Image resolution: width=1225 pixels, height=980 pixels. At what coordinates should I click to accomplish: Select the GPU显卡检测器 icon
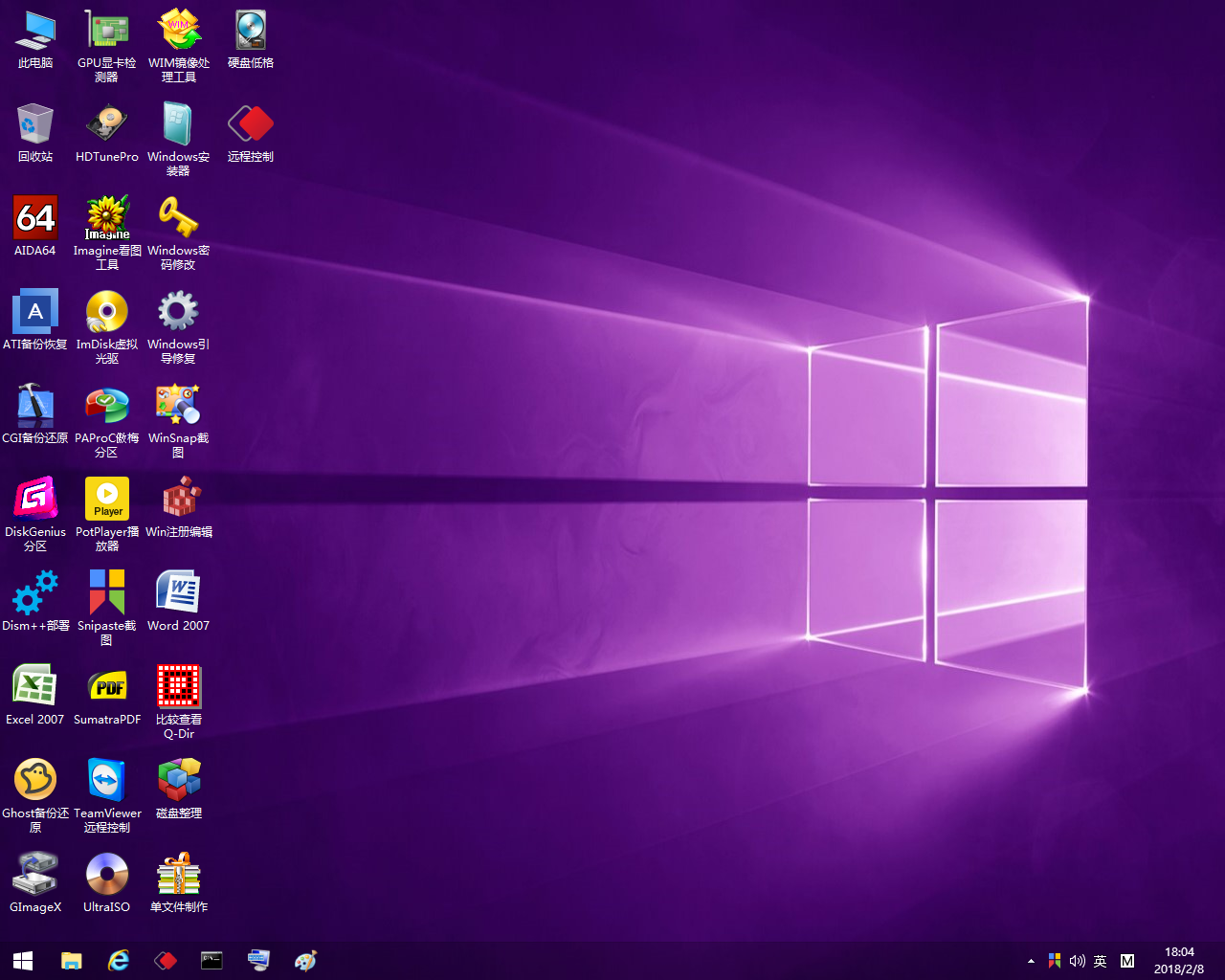click(107, 46)
